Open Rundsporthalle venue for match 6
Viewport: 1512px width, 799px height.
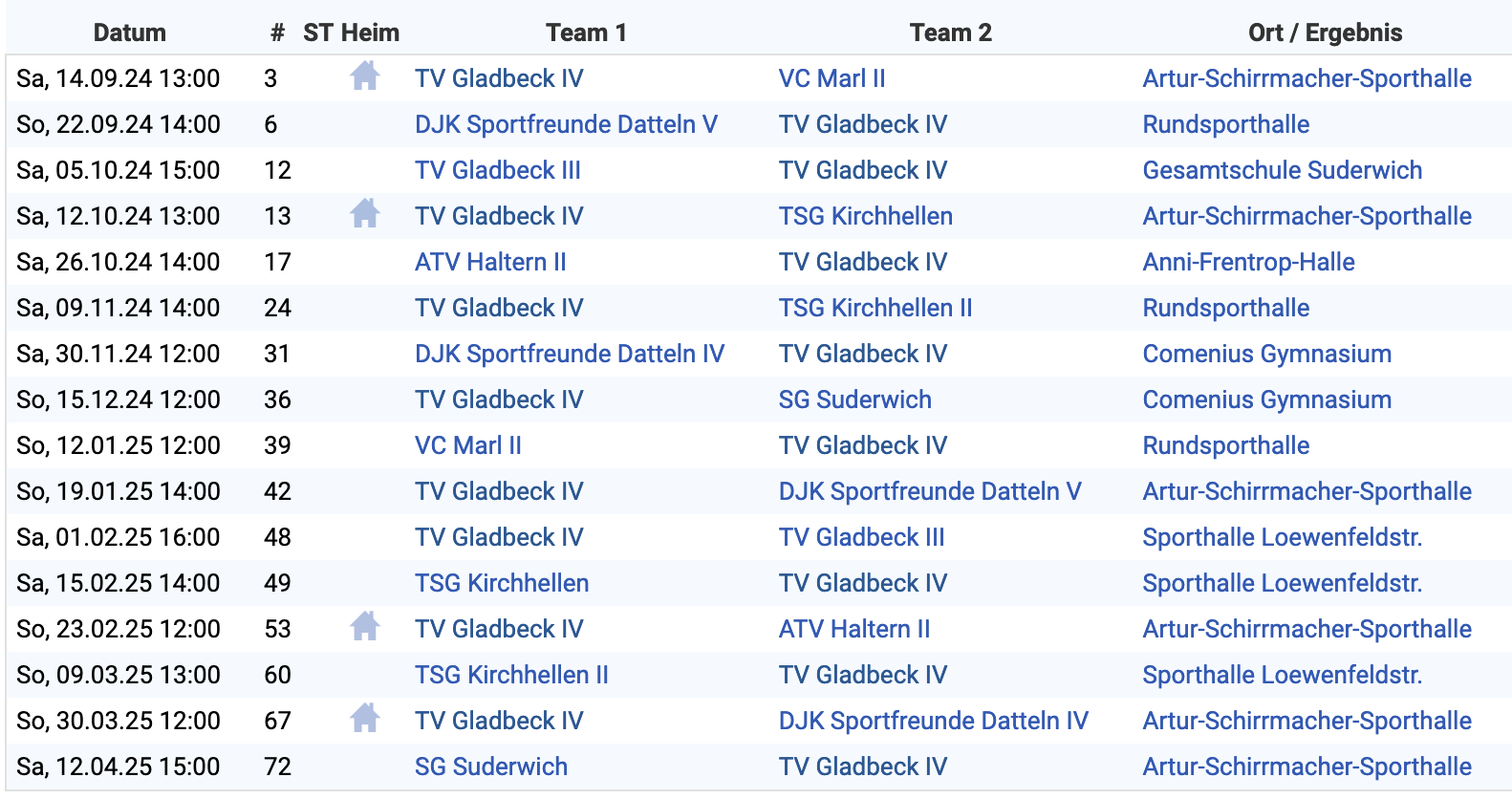pyautogui.click(x=1226, y=124)
